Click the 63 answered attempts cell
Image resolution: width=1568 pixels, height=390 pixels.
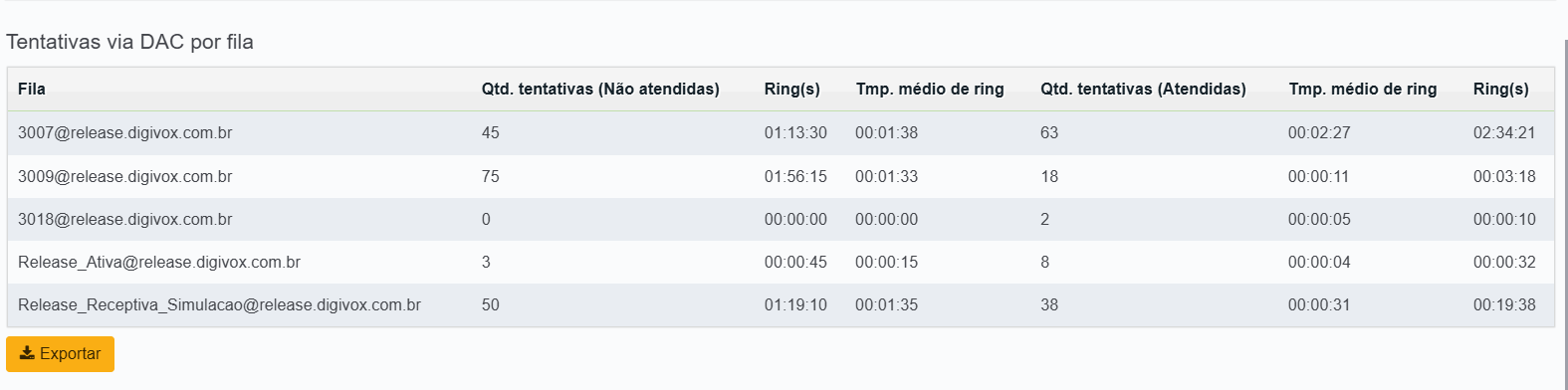coord(1049,132)
